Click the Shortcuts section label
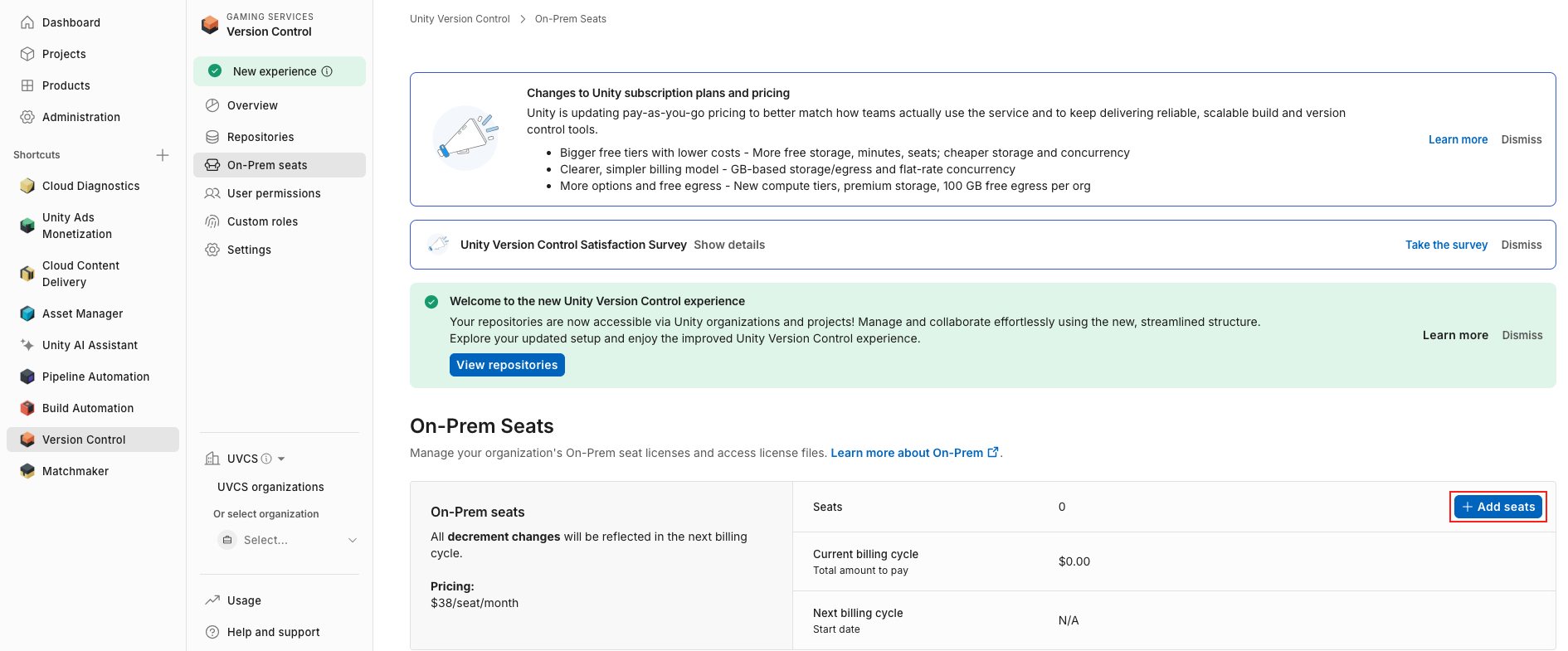The width and height of the screenshot is (1568, 651). point(37,155)
